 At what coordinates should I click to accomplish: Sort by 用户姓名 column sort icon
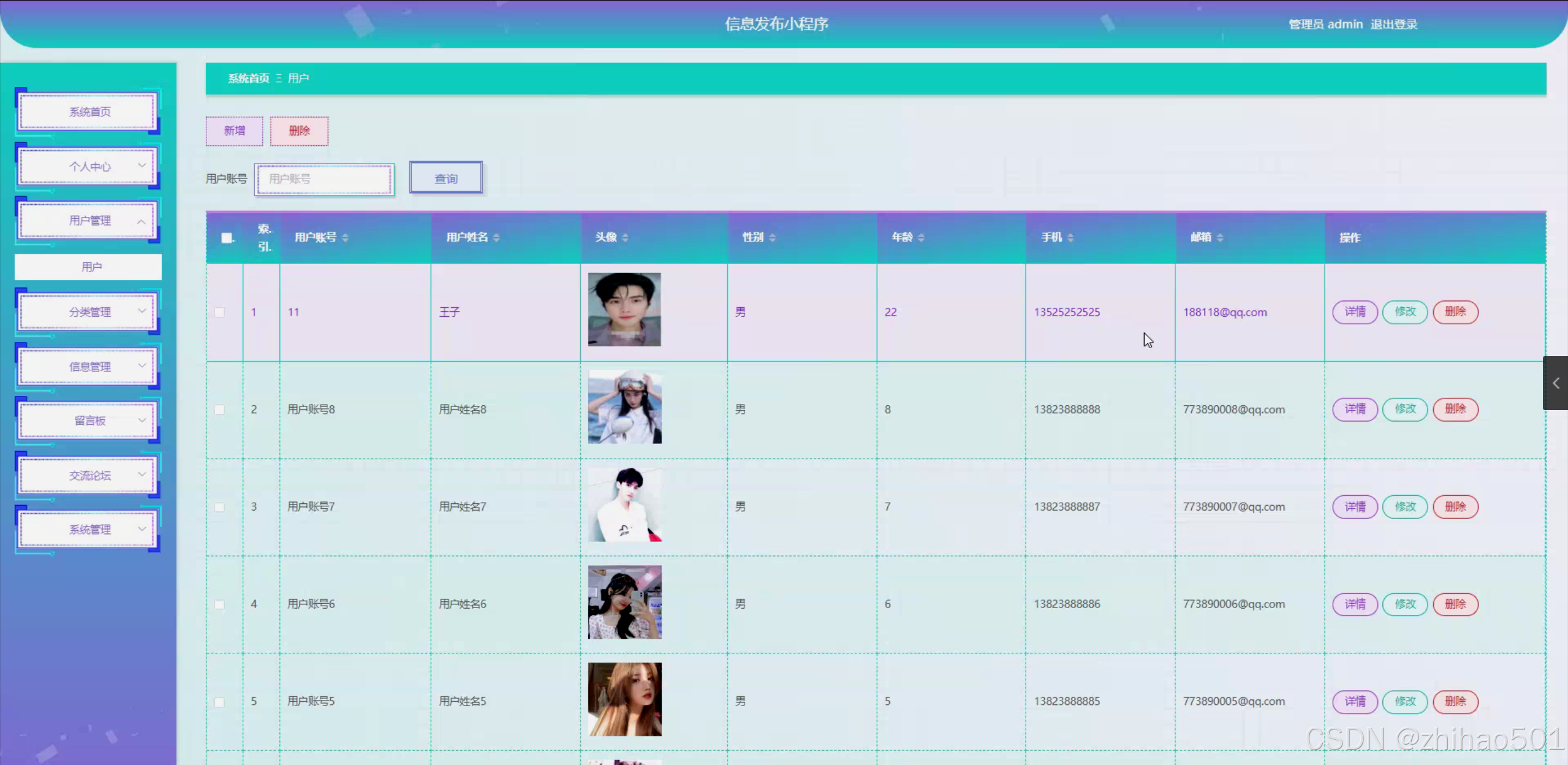point(496,237)
